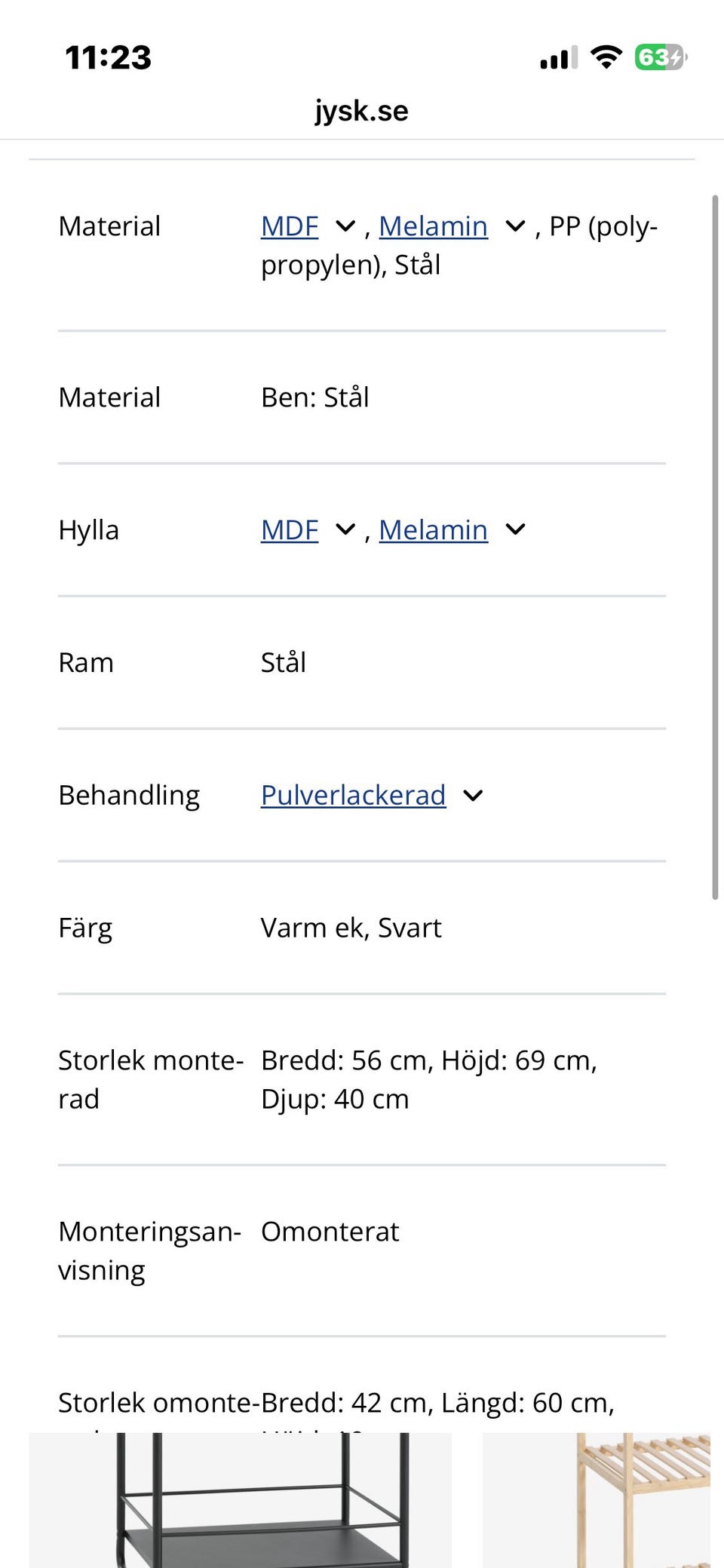Expand the Pulverlackerad chevron
724x1568 pixels.
click(x=473, y=795)
